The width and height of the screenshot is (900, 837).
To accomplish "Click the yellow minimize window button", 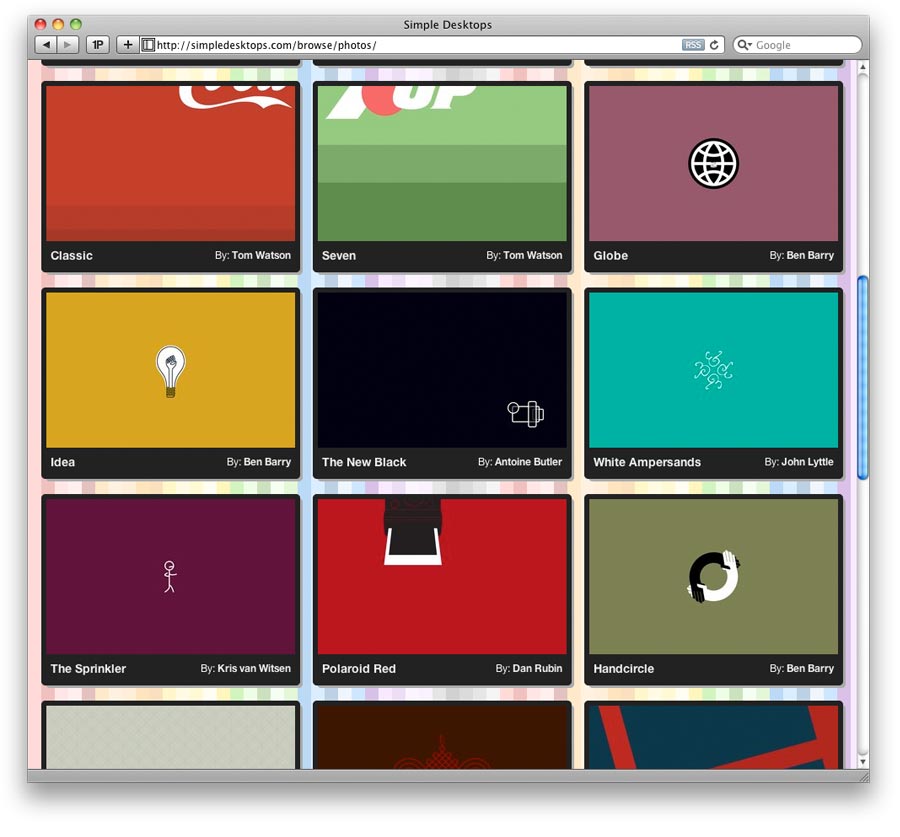I will click(58, 24).
